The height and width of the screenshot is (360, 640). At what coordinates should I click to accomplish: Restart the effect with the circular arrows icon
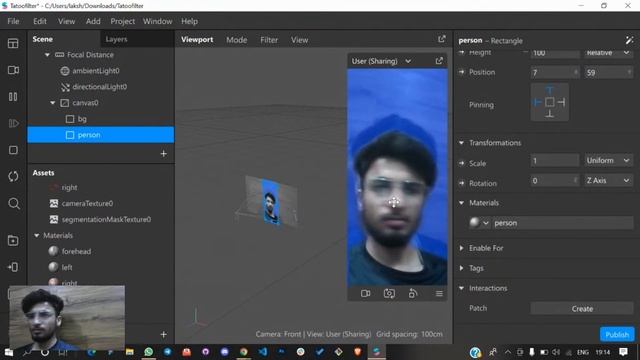(x=13, y=177)
